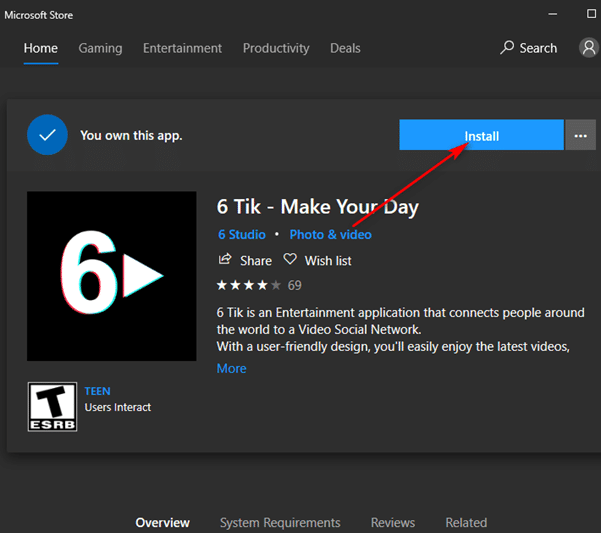Image resolution: width=601 pixels, height=533 pixels.
Task: Open the Entertainment tab
Action: pyautogui.click(x=182, y=48)
